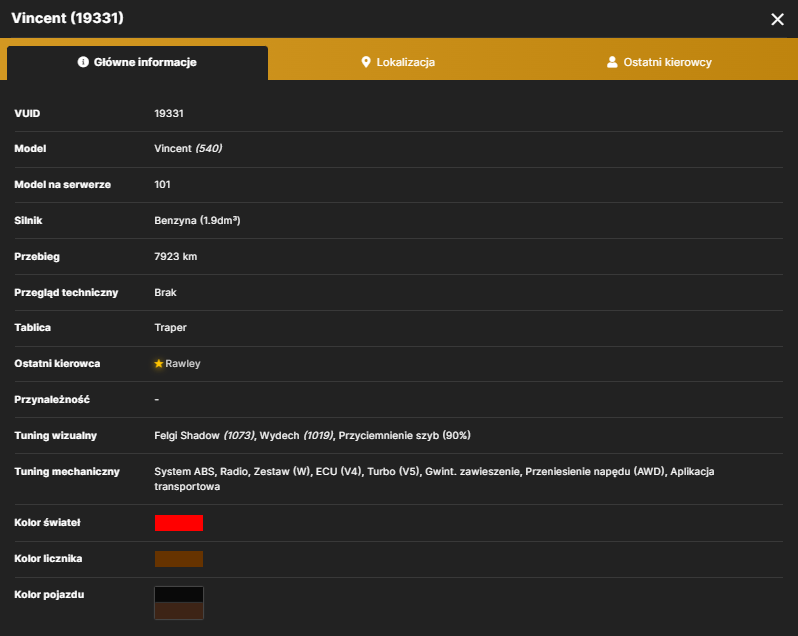Click the engine value Benzyna (1.9dm³)
Screen dimensions: 798x636
coord(197,220)
